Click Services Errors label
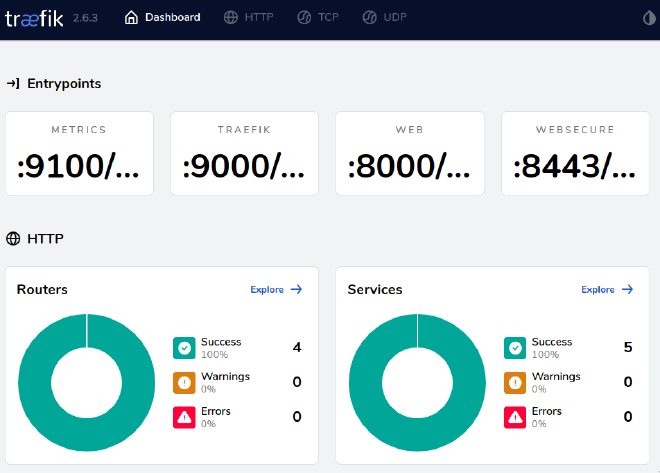Image resolution: width=660 pixels, height=473 pixels. click(x=546, y=411)
